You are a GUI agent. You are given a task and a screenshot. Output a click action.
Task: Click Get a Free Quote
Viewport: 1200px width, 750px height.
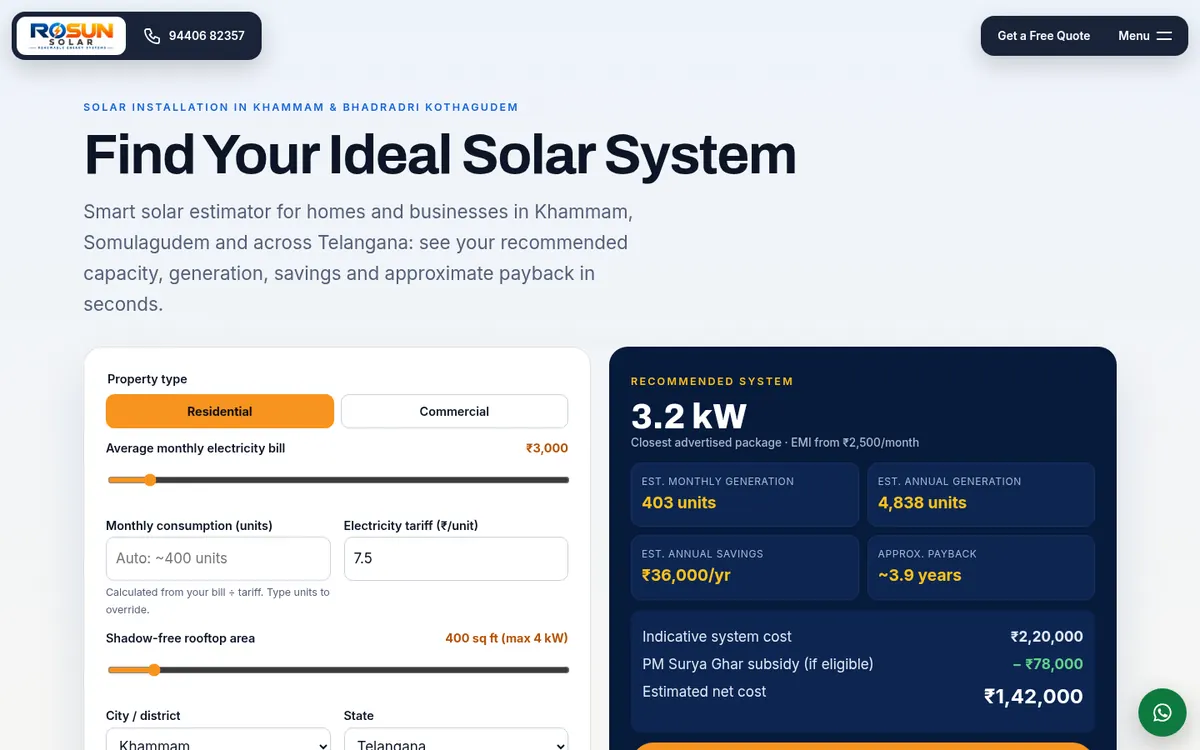(1044, 36)
